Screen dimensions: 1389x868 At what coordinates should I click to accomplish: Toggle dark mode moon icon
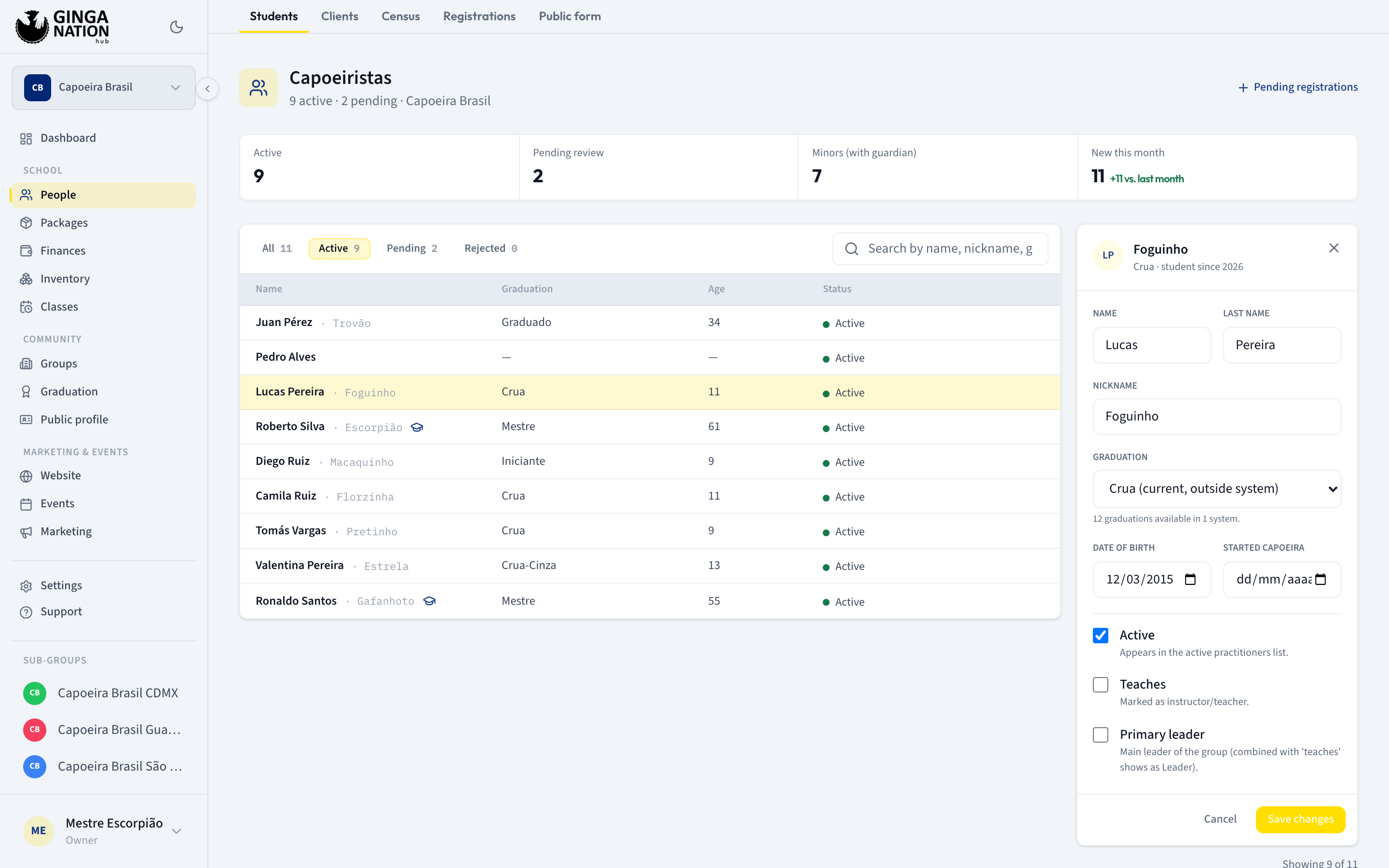coord(176,27)
